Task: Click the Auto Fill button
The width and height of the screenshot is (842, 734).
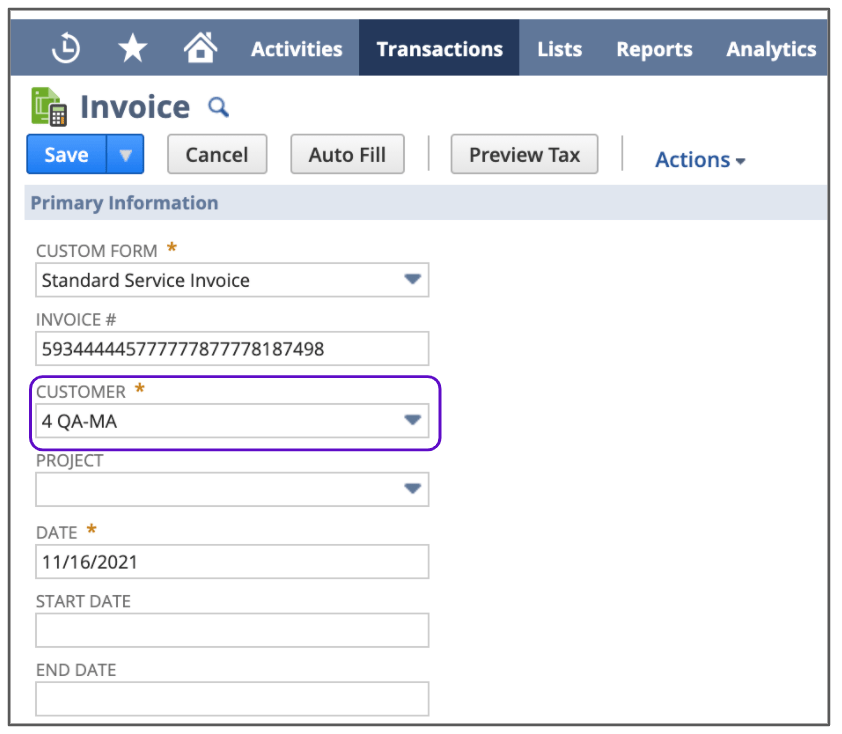Action: coord(347,154)
